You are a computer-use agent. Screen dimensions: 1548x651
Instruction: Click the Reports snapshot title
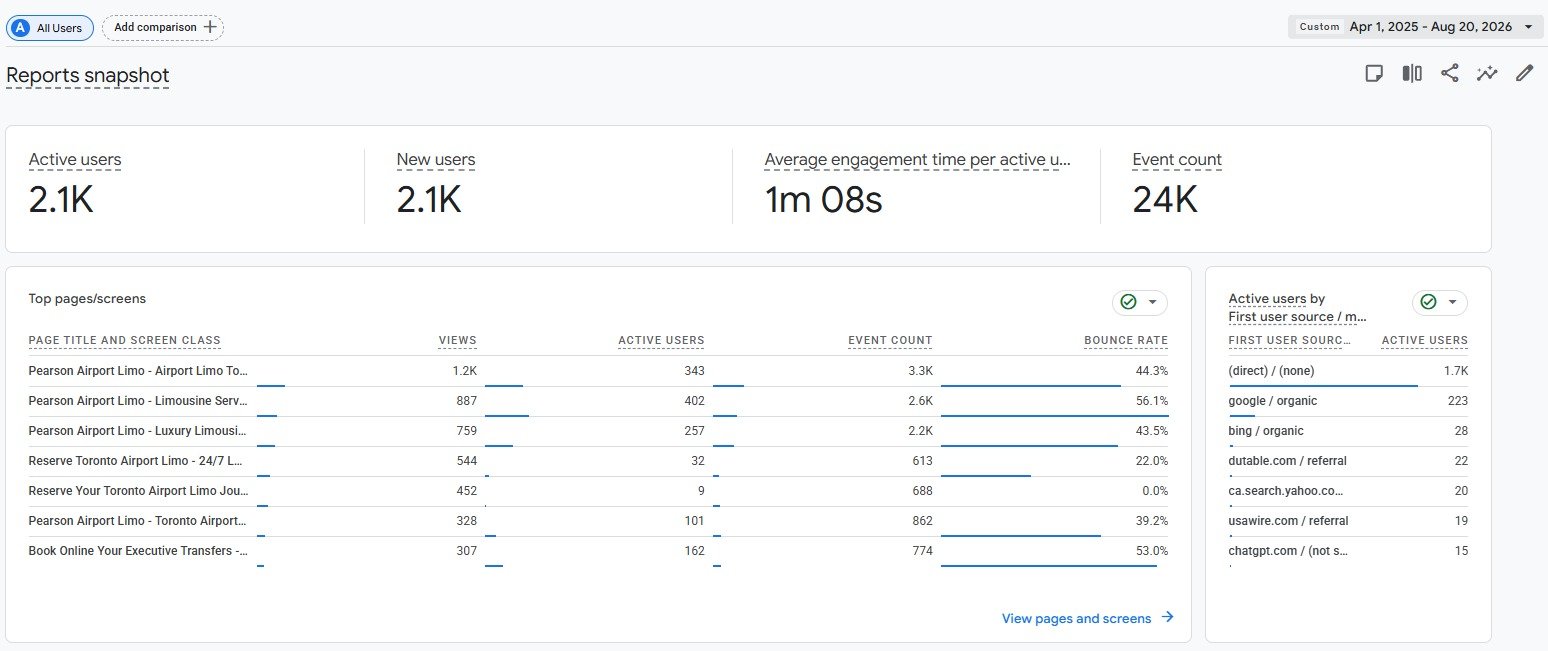click(x=88, y=76)
